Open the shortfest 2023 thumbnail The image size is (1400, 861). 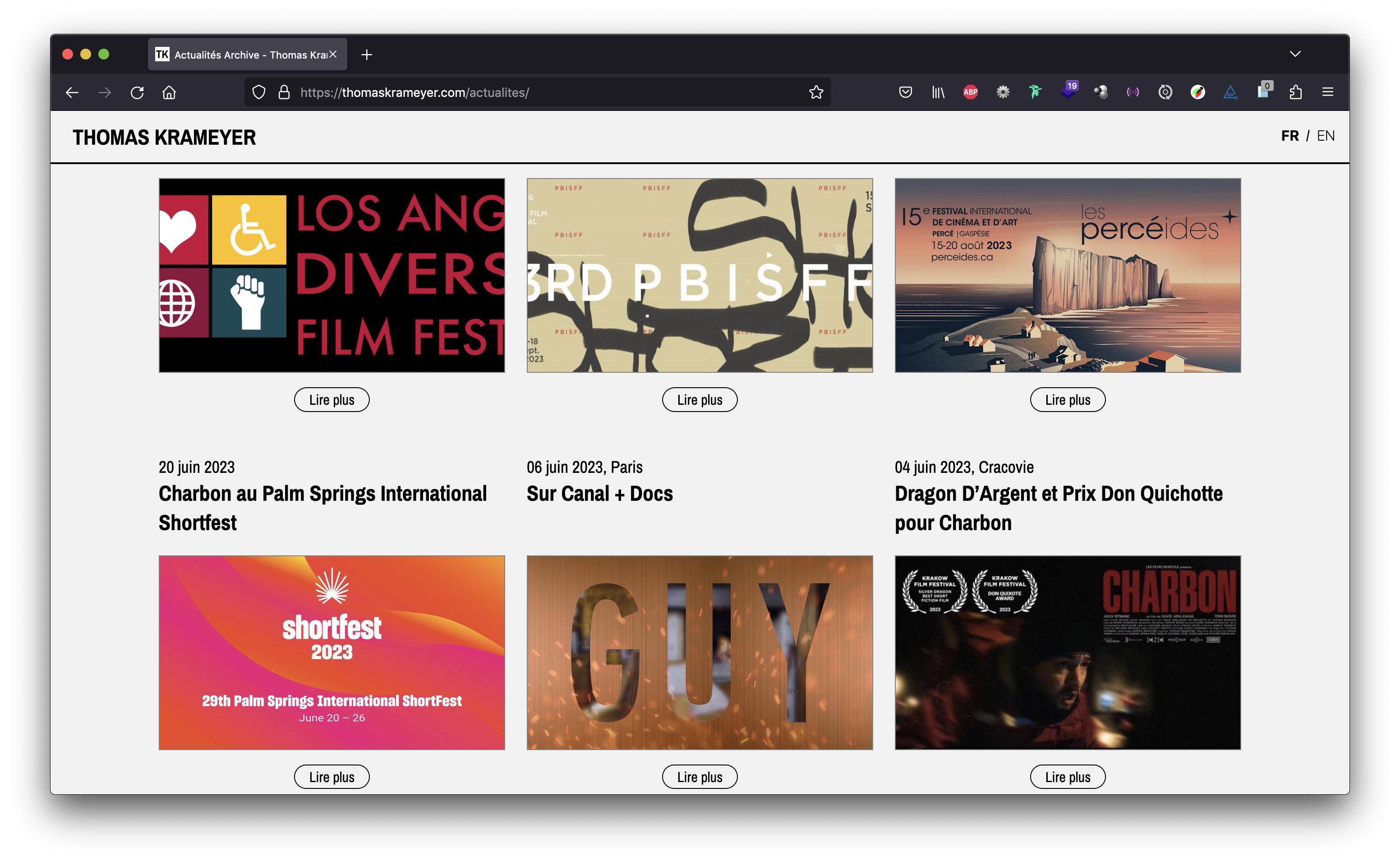pyautogui.click(x=332, y=653)
